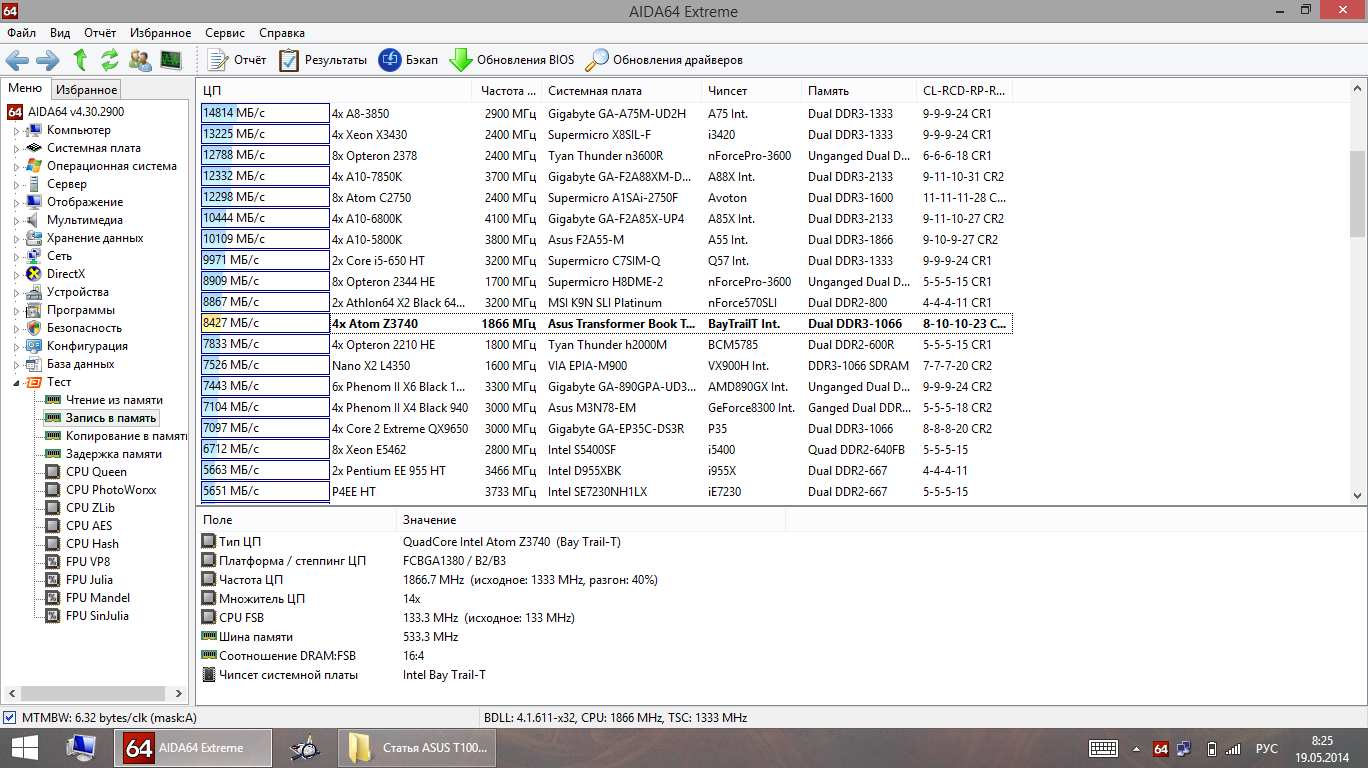Viewport: 1368px width, 768px height.
Task: Click the users toolbar icon
Action: point(141,60)
